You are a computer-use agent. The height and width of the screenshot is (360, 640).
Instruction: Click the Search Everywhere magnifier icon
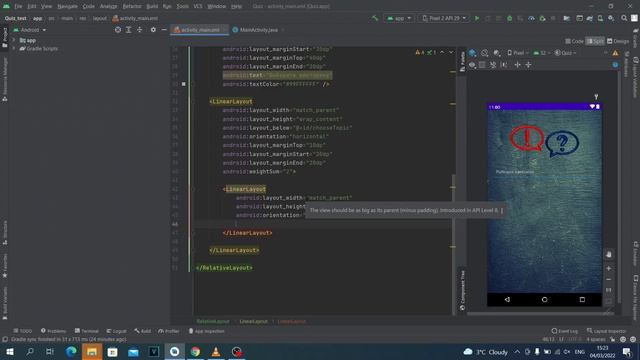point(624,18)
